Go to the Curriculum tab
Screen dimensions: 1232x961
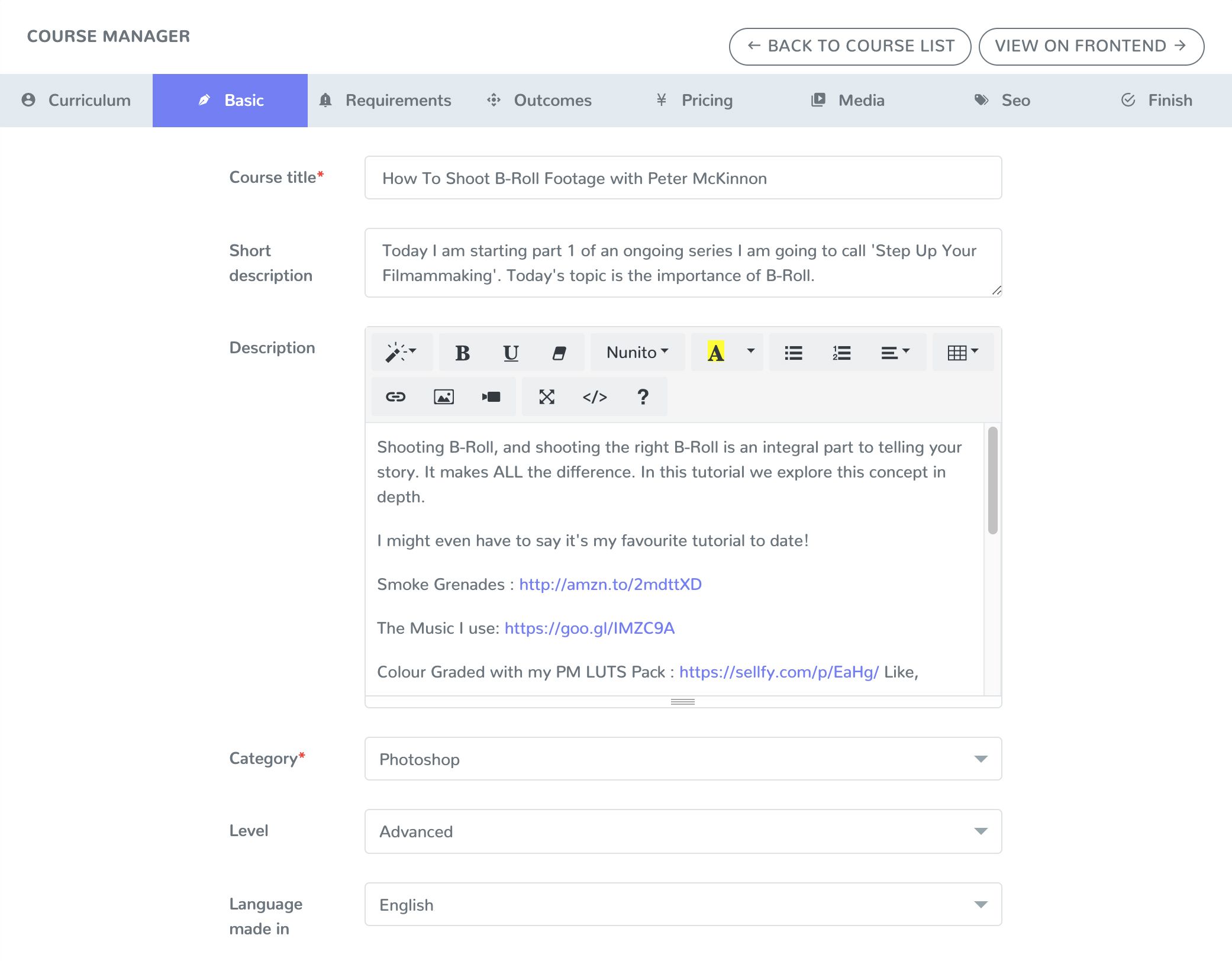(76, 101)
